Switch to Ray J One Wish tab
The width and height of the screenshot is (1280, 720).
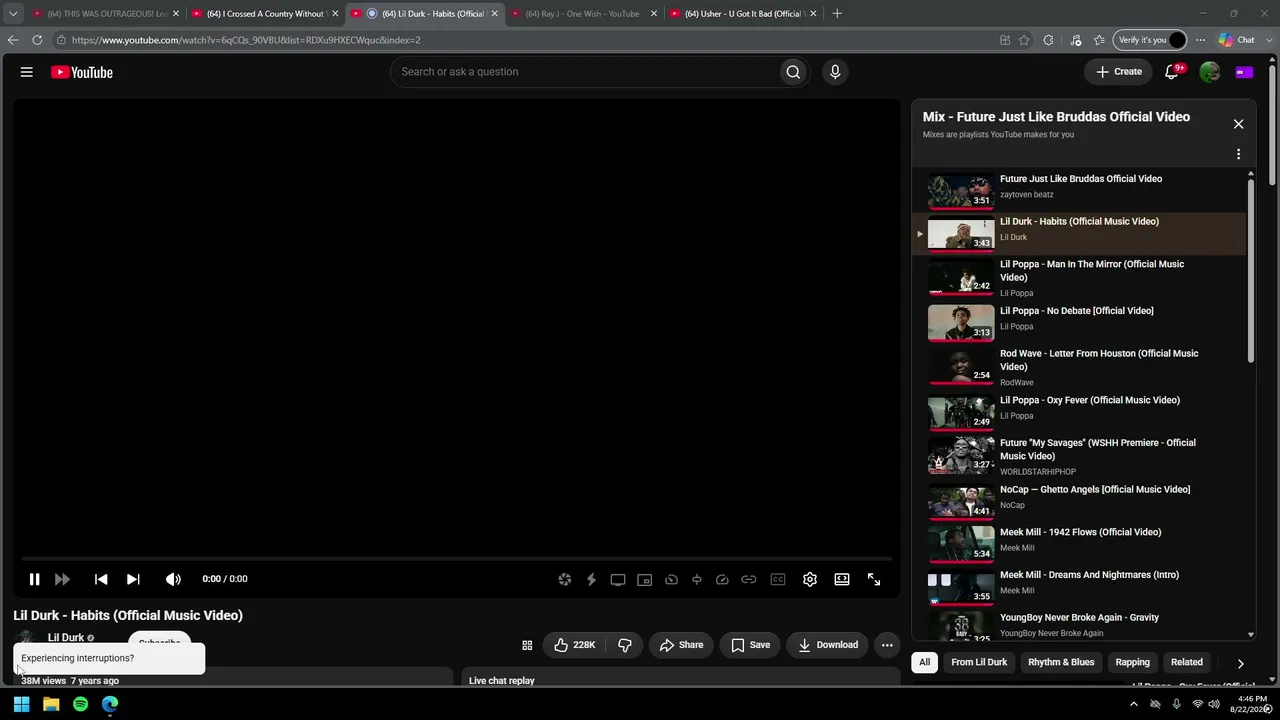[582, 14]
